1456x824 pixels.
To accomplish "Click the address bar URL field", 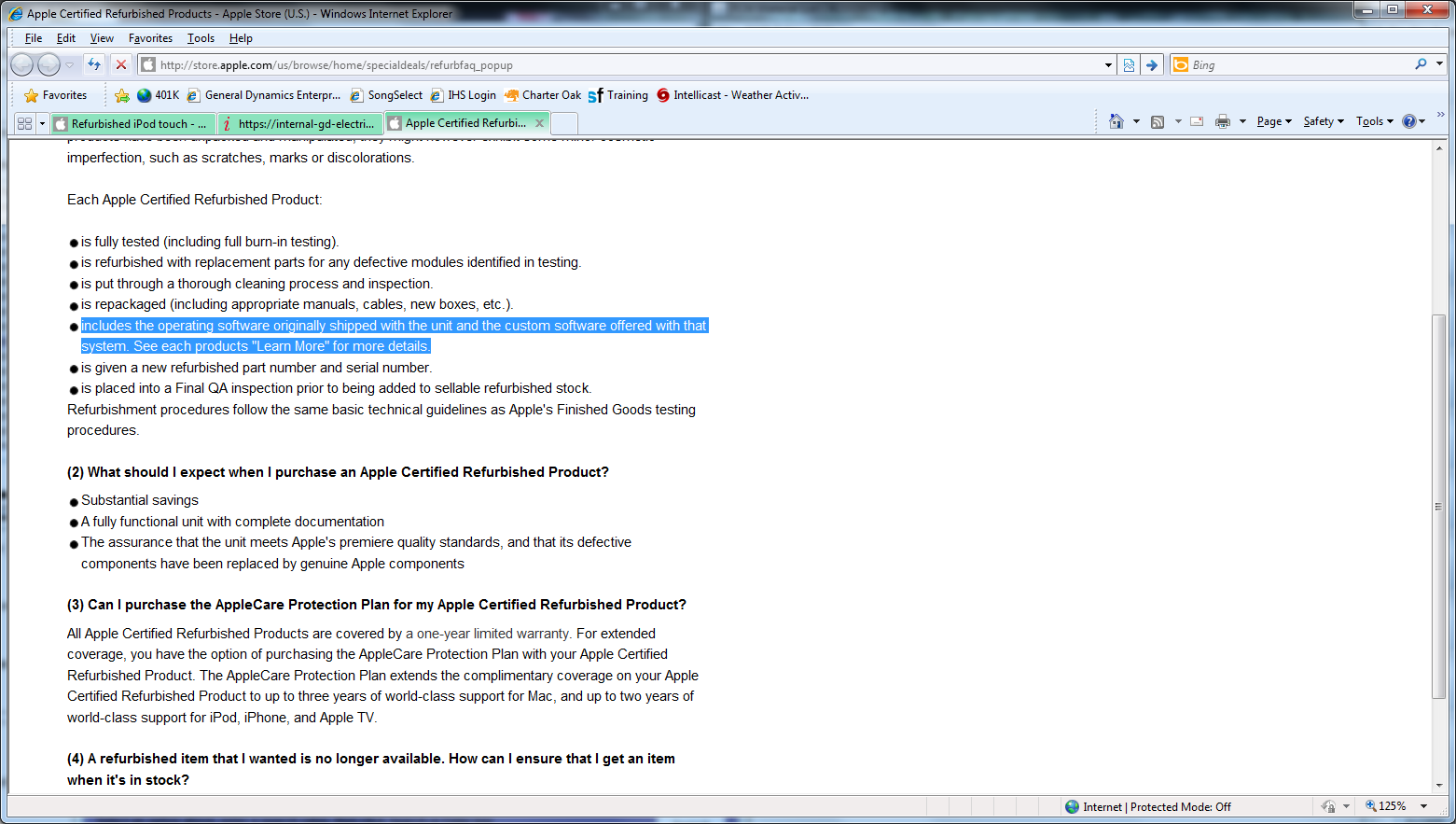I will pos(619,65).
